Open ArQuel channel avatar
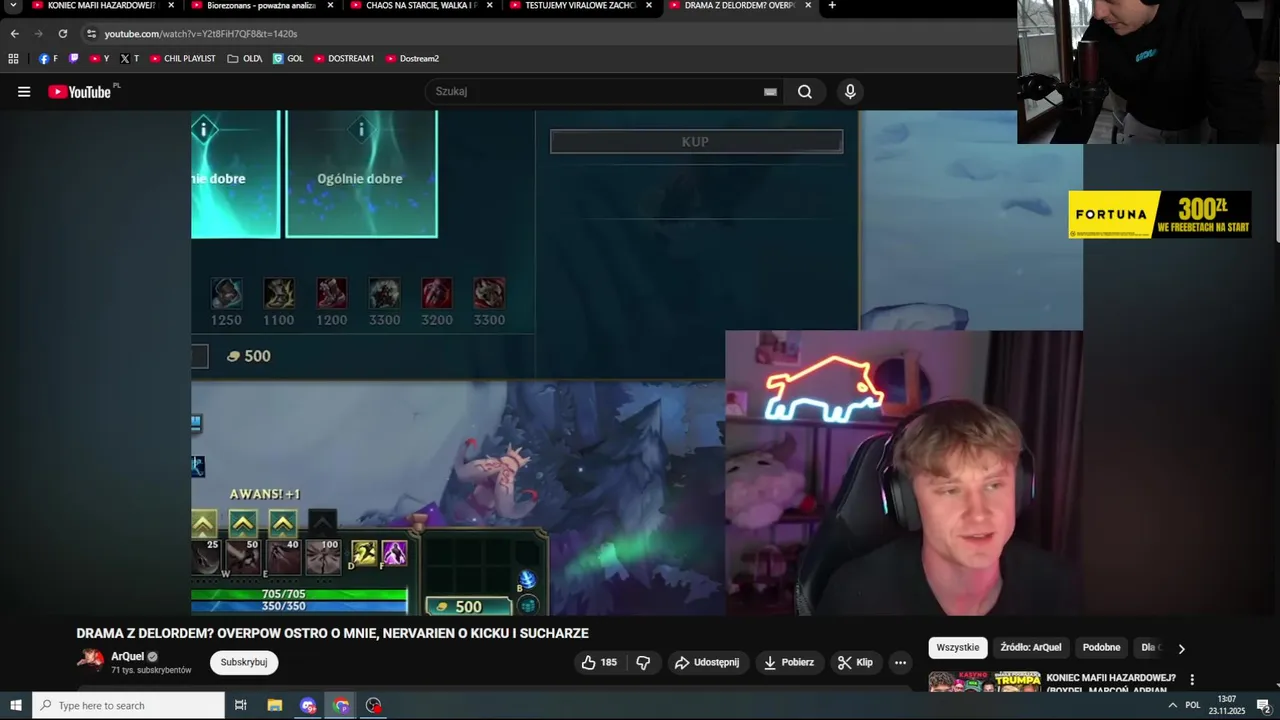This screenshot has width=1280, height=720. click(x=90, y=661)
